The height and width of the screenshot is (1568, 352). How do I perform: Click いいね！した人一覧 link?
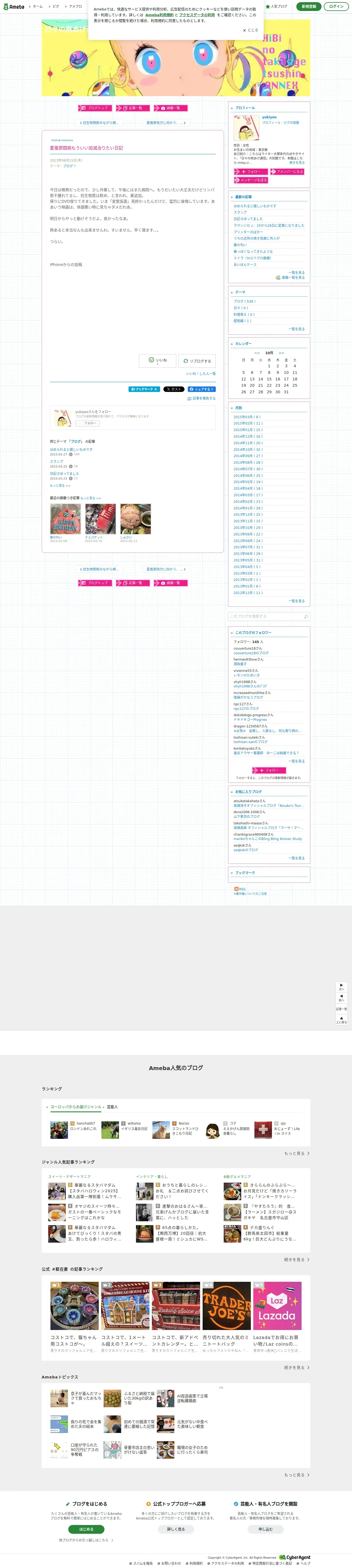tap(201, 374)
